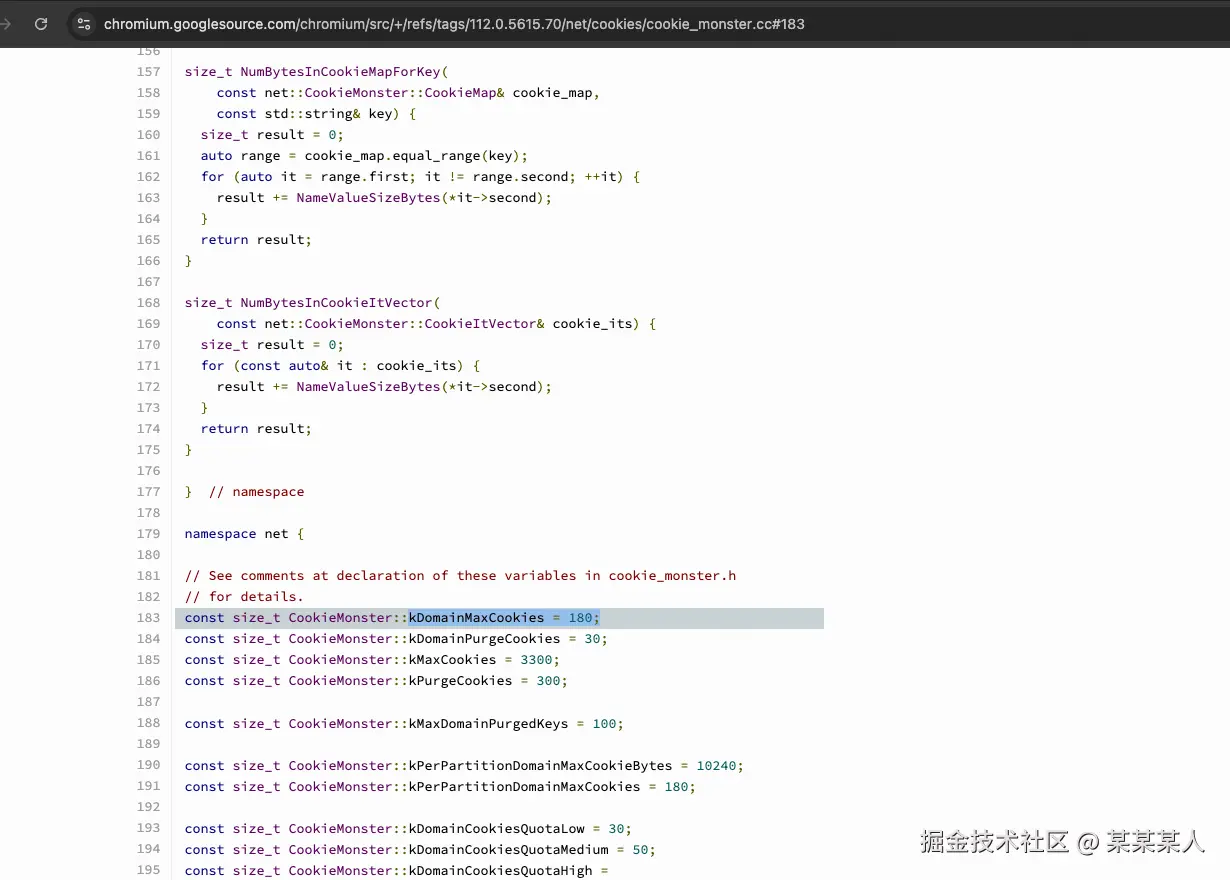
Task: Click kMaxDomainPurgedKeys identifier
Action: [x=488, y=724]
